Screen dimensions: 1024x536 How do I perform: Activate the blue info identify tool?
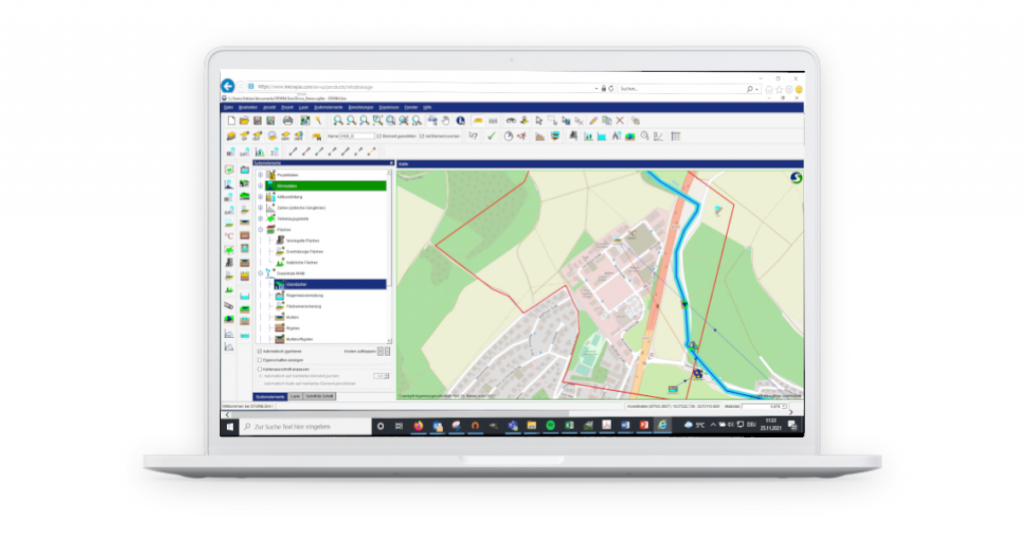(x=460, y=121)
